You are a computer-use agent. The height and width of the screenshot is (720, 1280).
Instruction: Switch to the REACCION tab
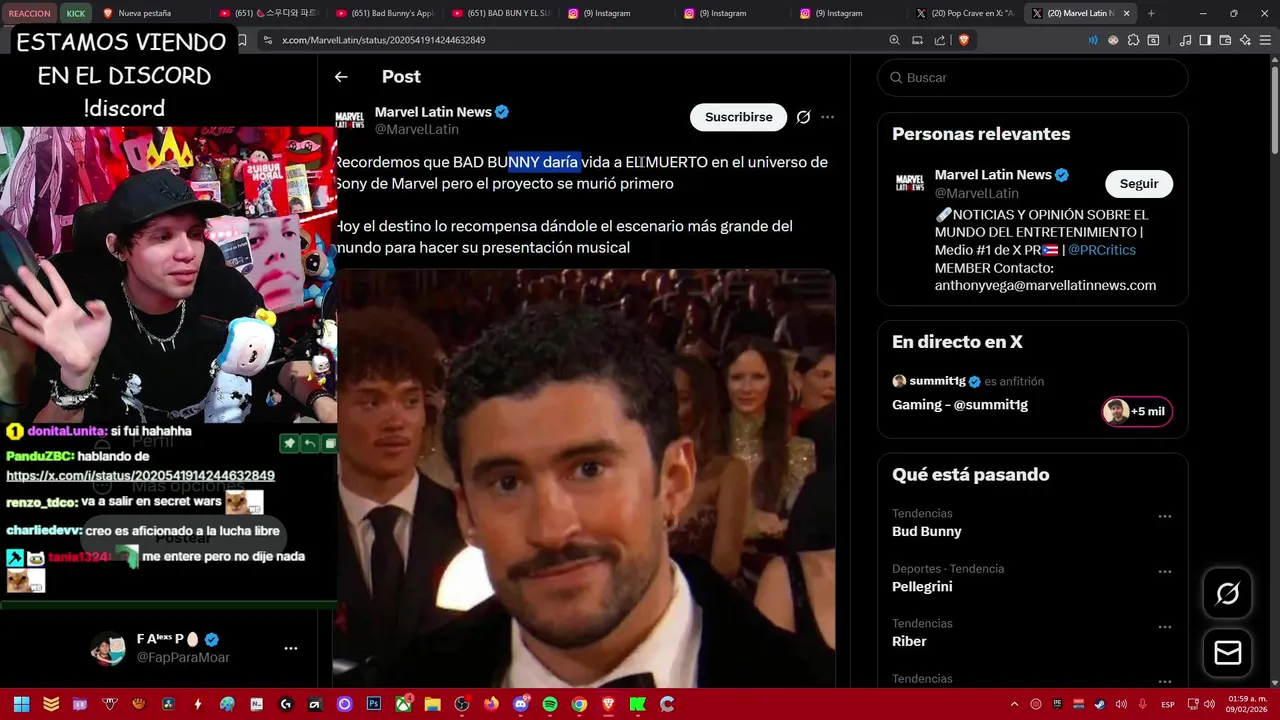click(29, 13)
